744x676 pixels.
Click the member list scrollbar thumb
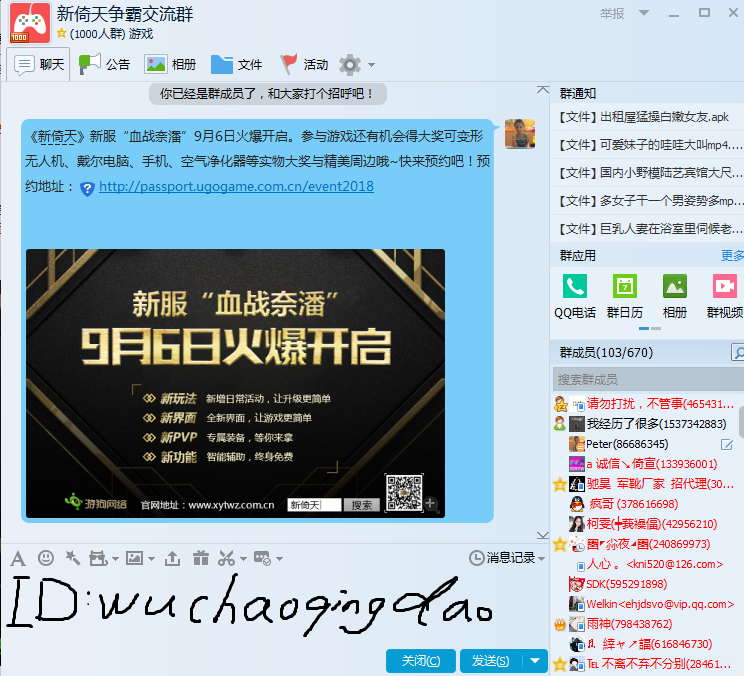pyautogui.click(x=741, y=421)
